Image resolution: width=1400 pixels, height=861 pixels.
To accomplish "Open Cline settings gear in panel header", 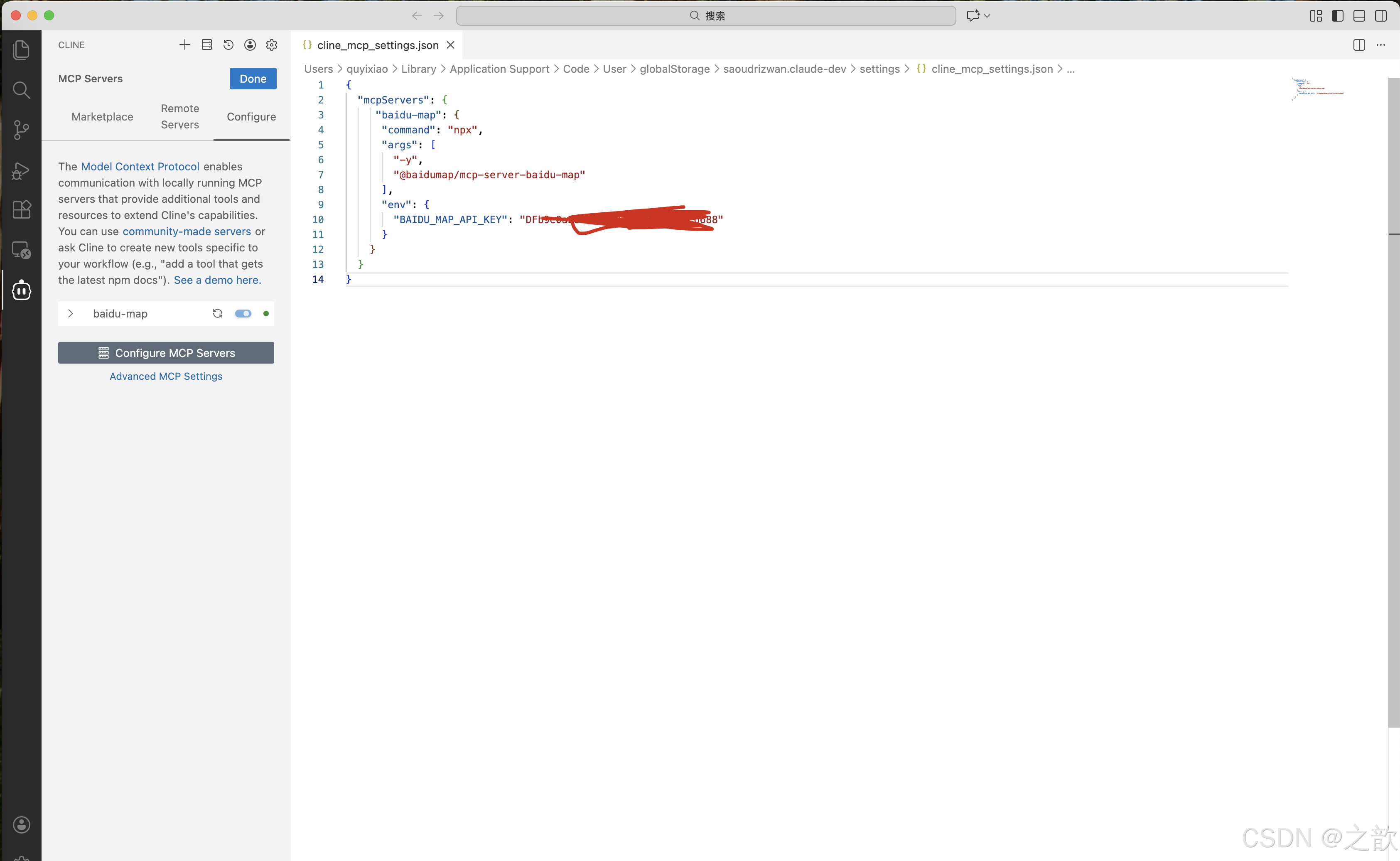I will (x=271, y=45).
